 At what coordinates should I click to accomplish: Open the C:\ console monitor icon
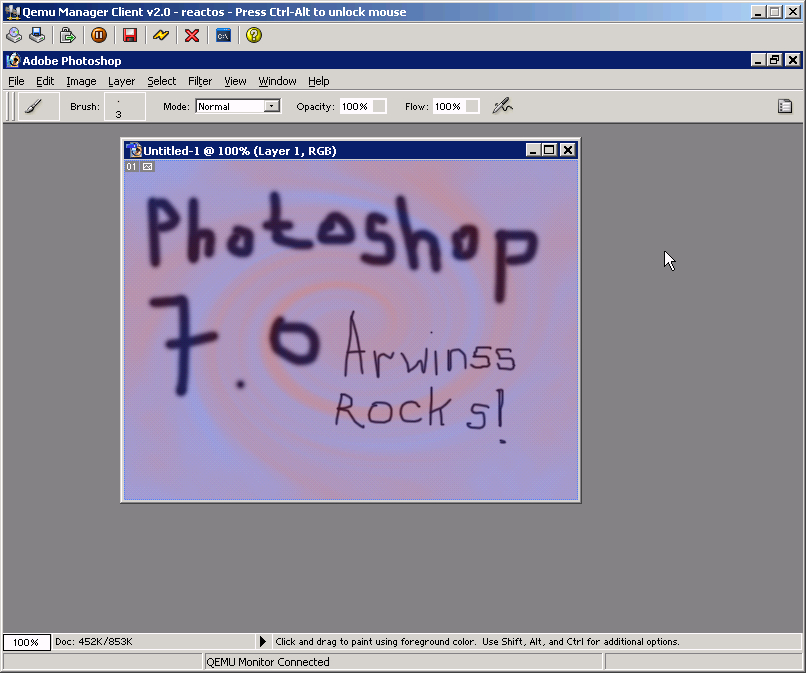click(223, 35)
